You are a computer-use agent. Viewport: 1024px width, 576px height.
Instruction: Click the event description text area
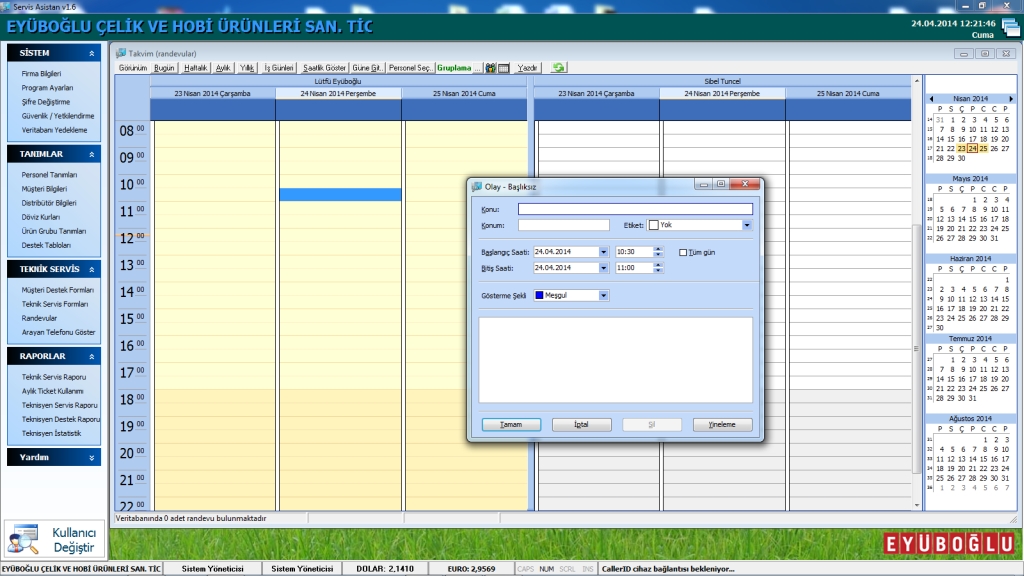pyautogui.click(x=616, y=360)
